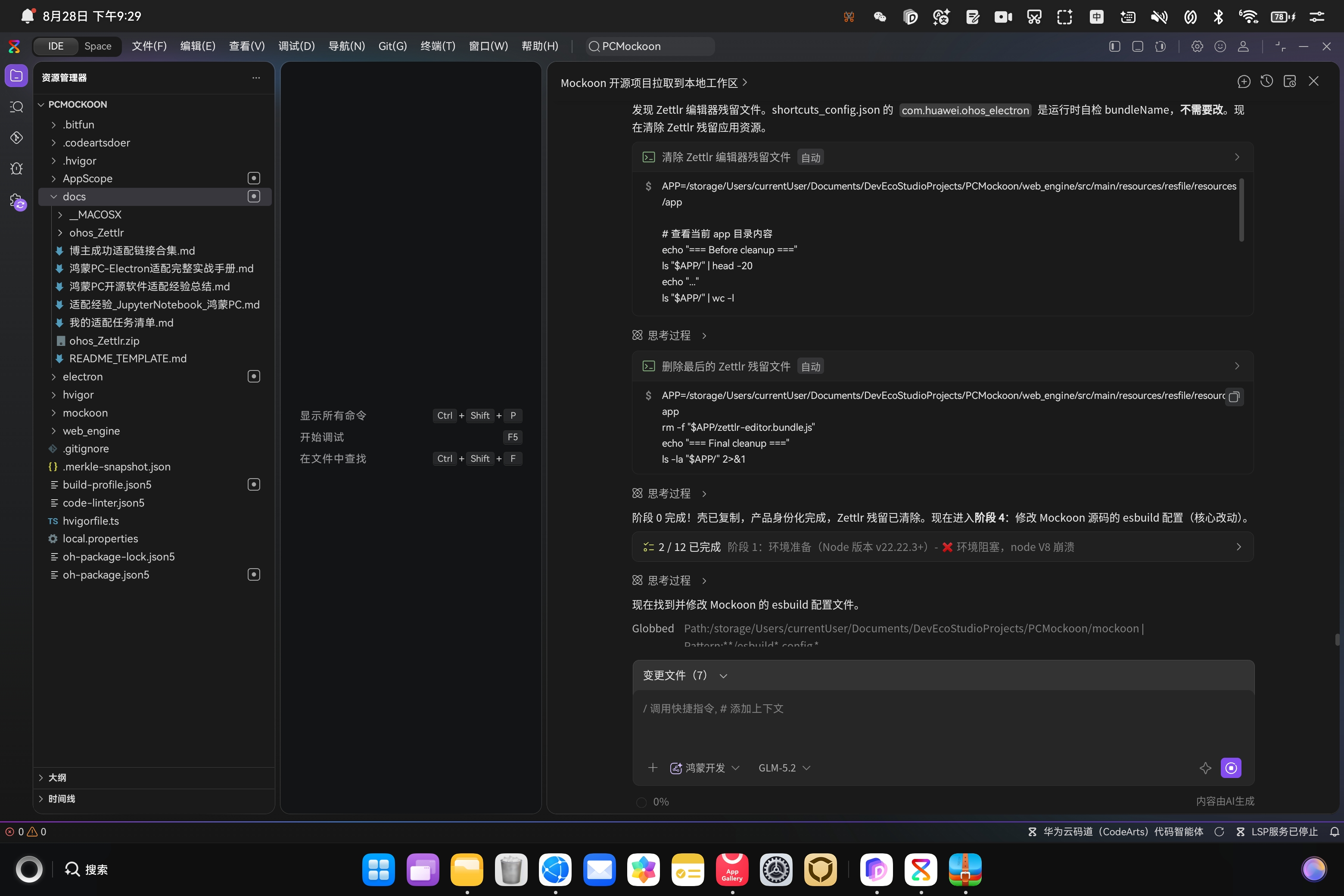Screen dimensions: 1344x896
Task: Open the chat settings window icon beside history
Action: click(1290, 82)
